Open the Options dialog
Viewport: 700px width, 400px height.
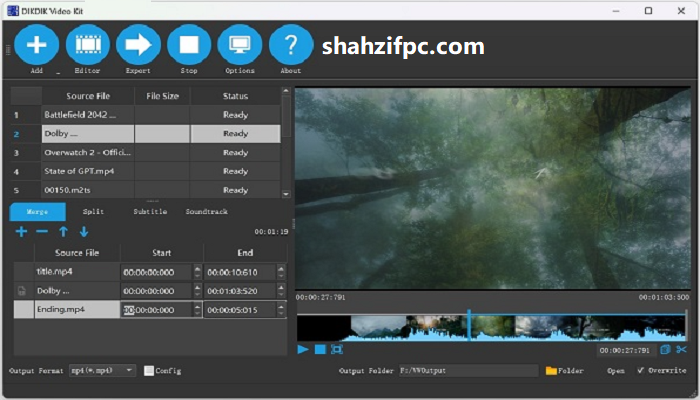point(240,46)
